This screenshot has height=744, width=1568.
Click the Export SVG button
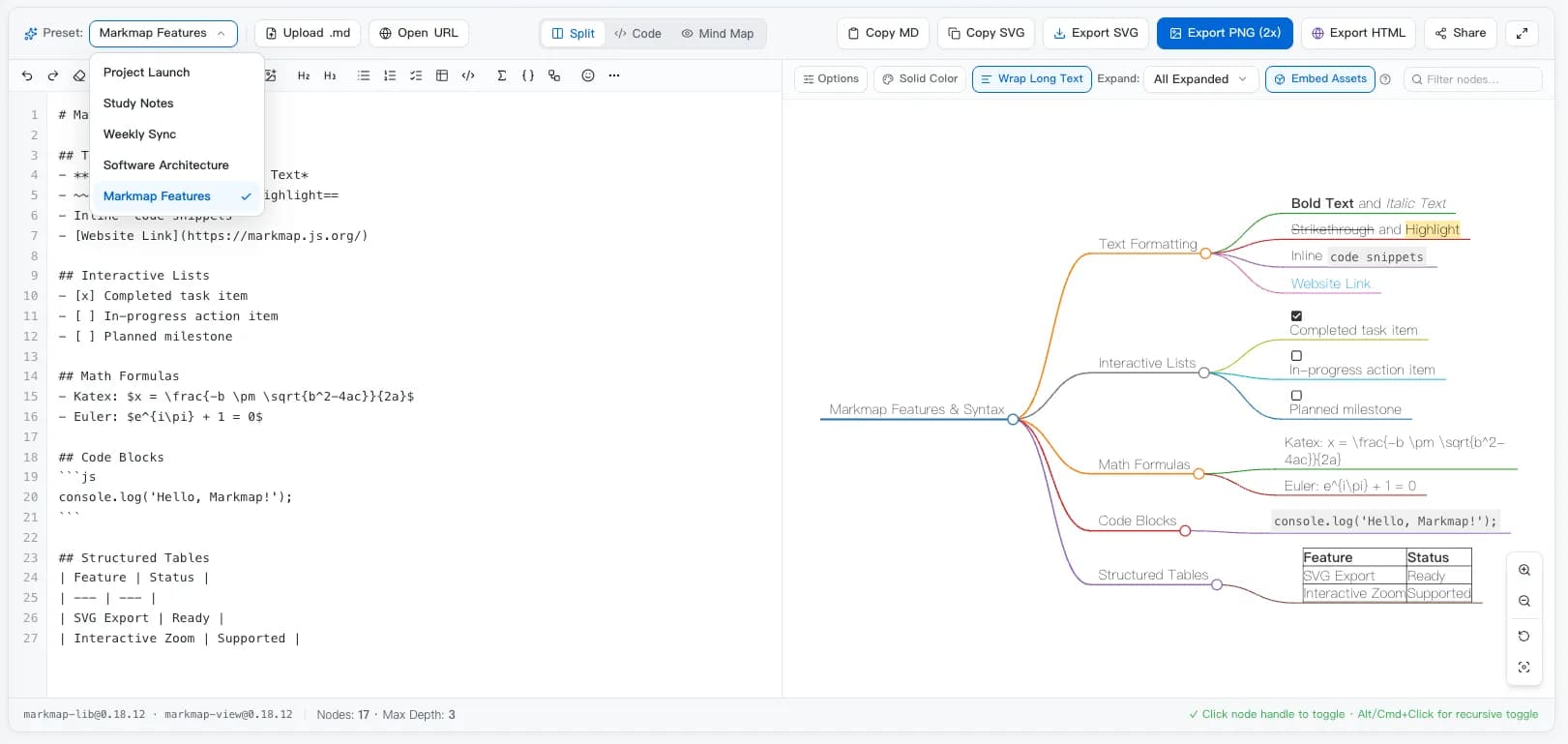click(1096, 33)
